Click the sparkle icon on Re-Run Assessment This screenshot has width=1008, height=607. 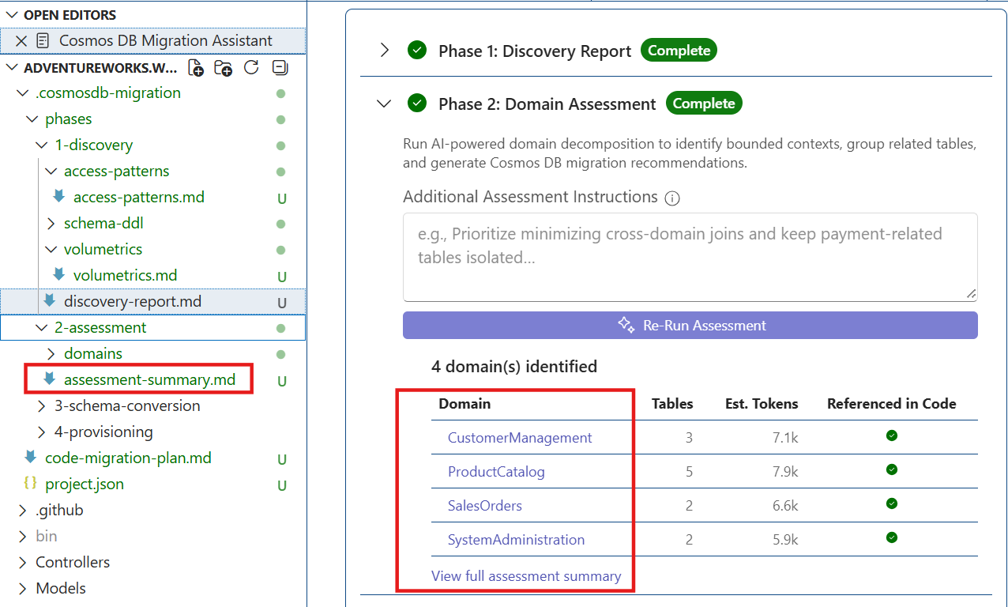point(626,324)
